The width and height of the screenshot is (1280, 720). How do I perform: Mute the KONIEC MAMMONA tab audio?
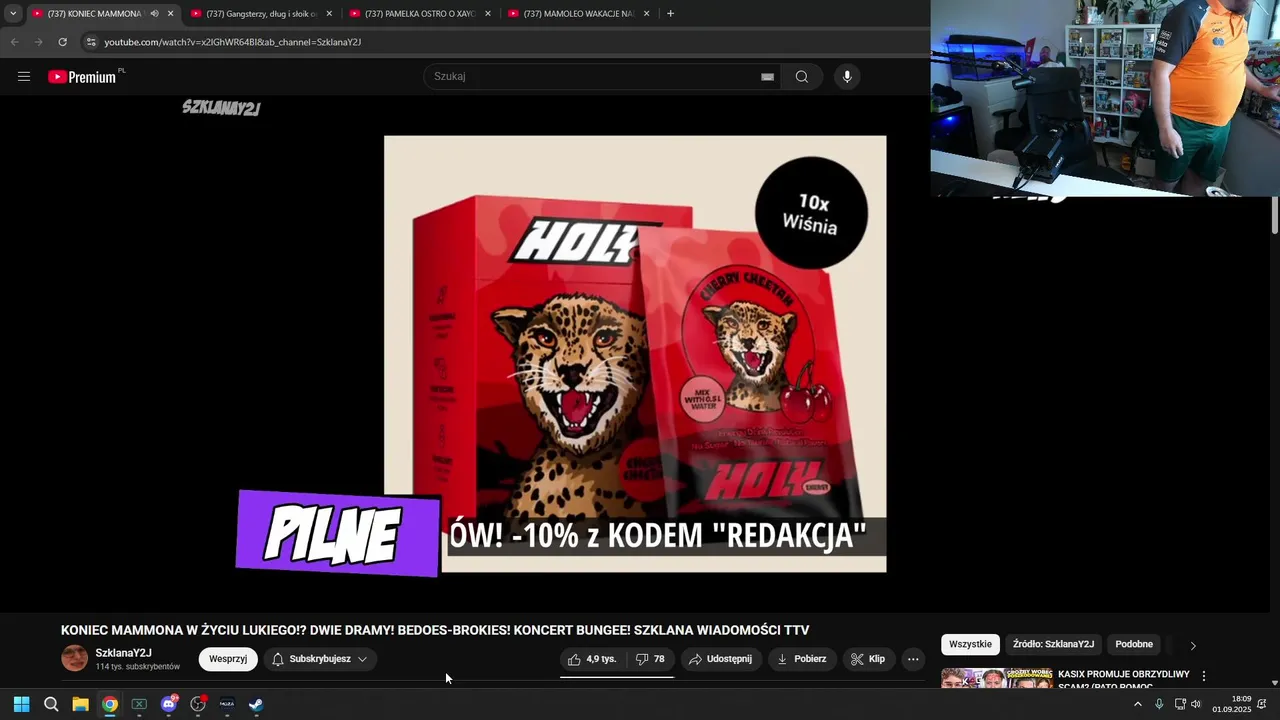pos(154,13)
